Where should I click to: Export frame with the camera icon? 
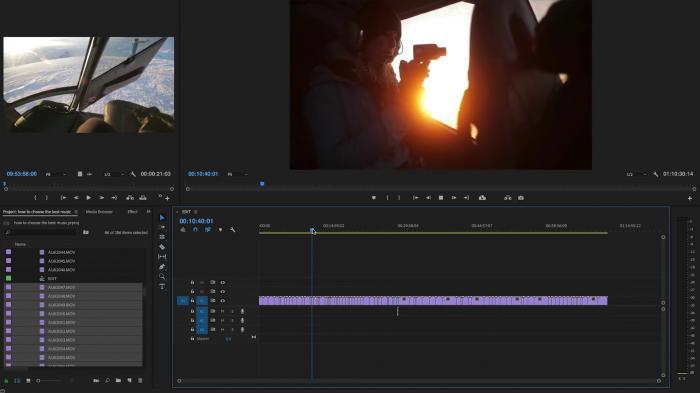tap(521, 197)
